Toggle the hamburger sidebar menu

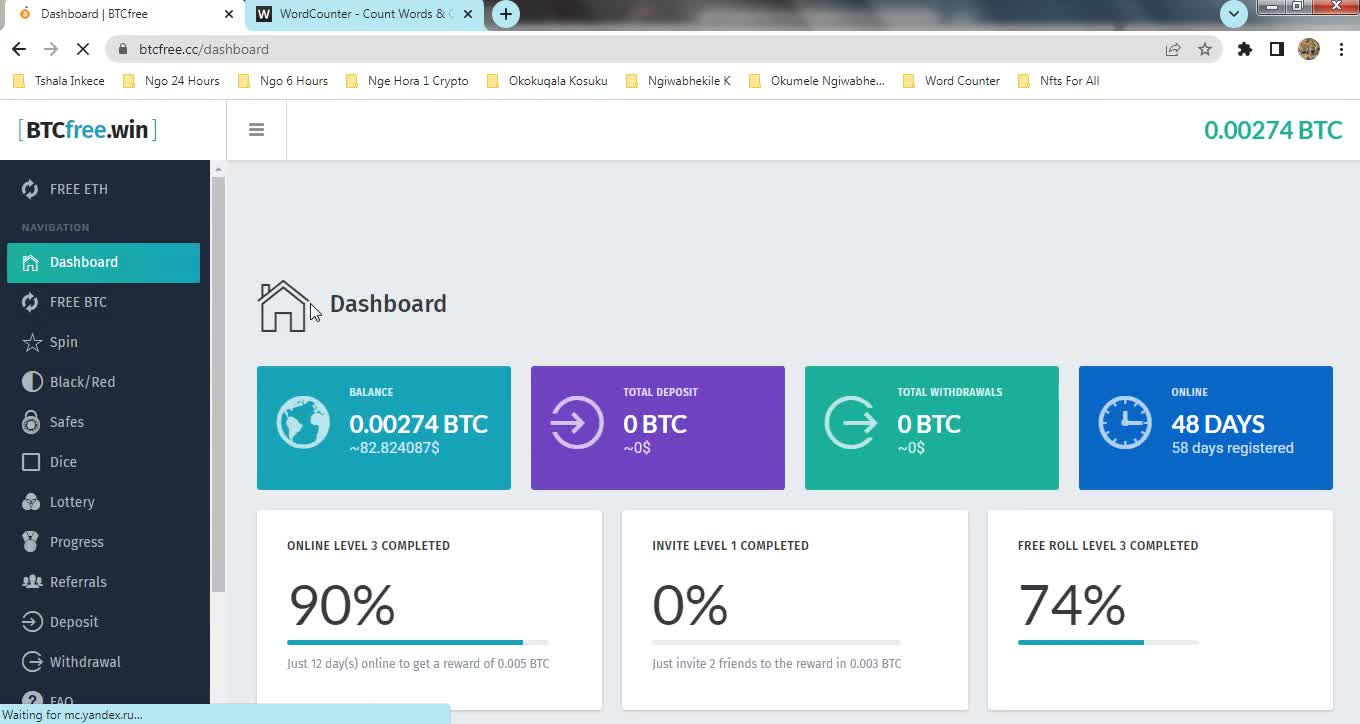tap(256, 130)
